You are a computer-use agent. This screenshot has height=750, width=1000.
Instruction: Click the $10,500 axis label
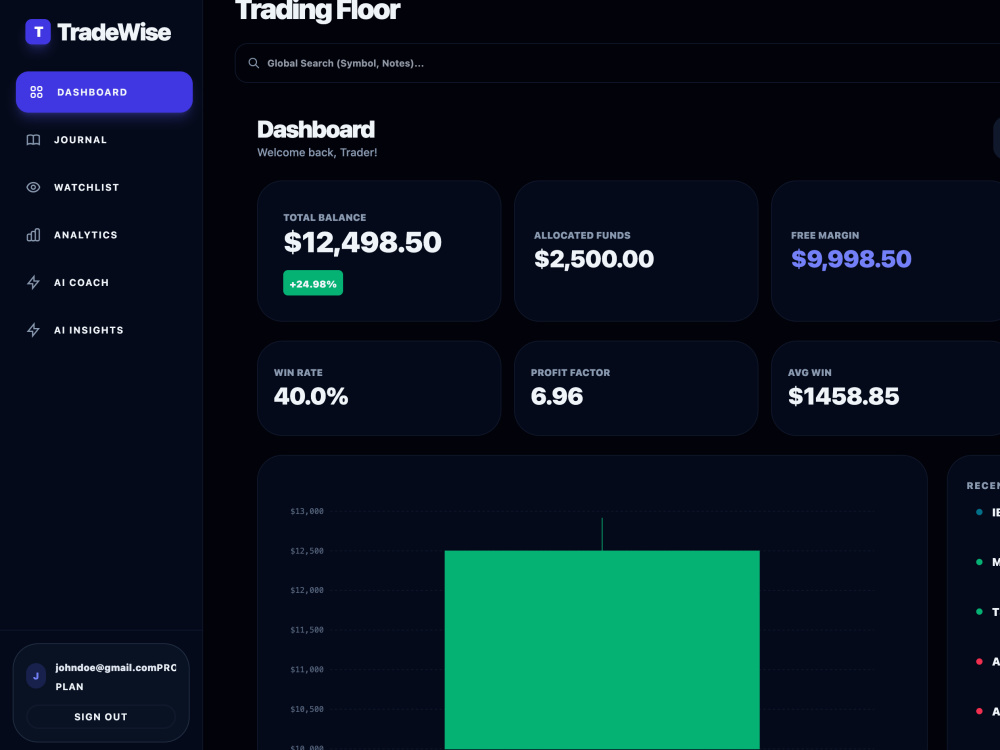coord(307,709)
